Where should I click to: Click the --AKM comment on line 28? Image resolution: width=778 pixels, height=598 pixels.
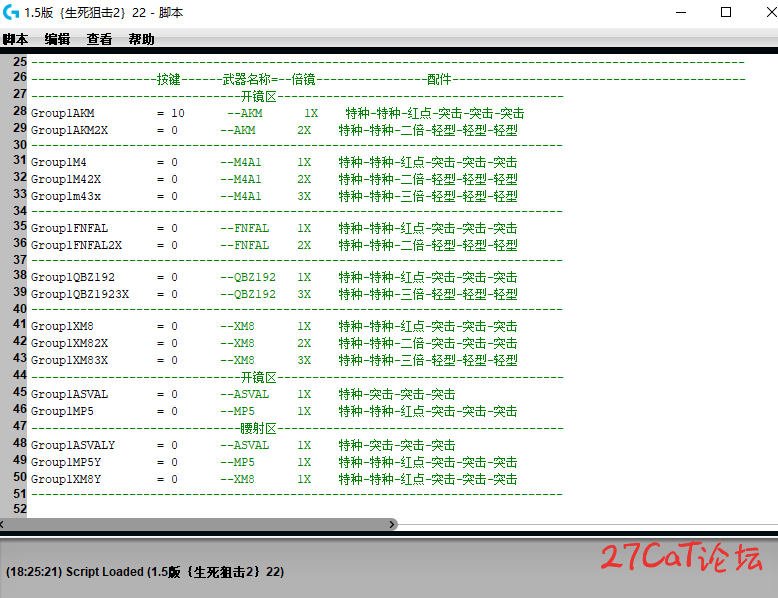point(245,113)
